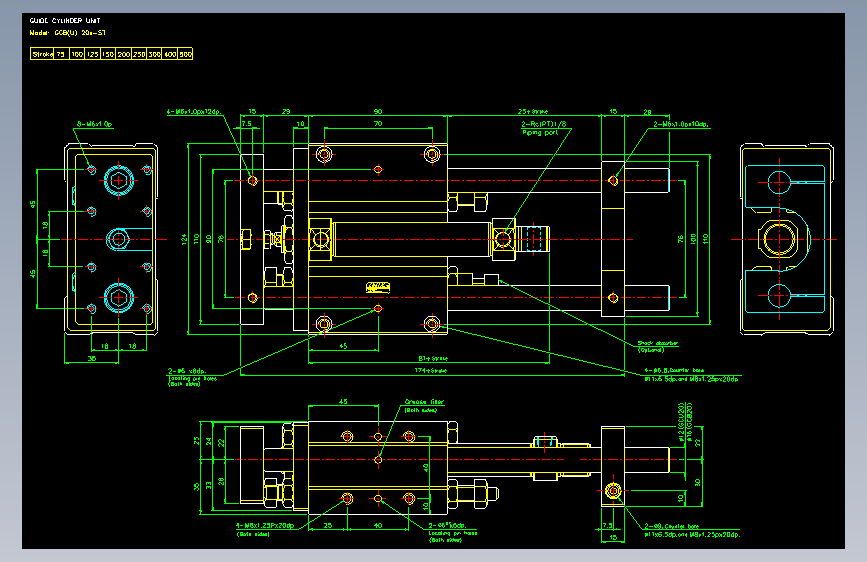Select the Piping port label
Viewport: 867px width, 562px height.
pos(540,133)
